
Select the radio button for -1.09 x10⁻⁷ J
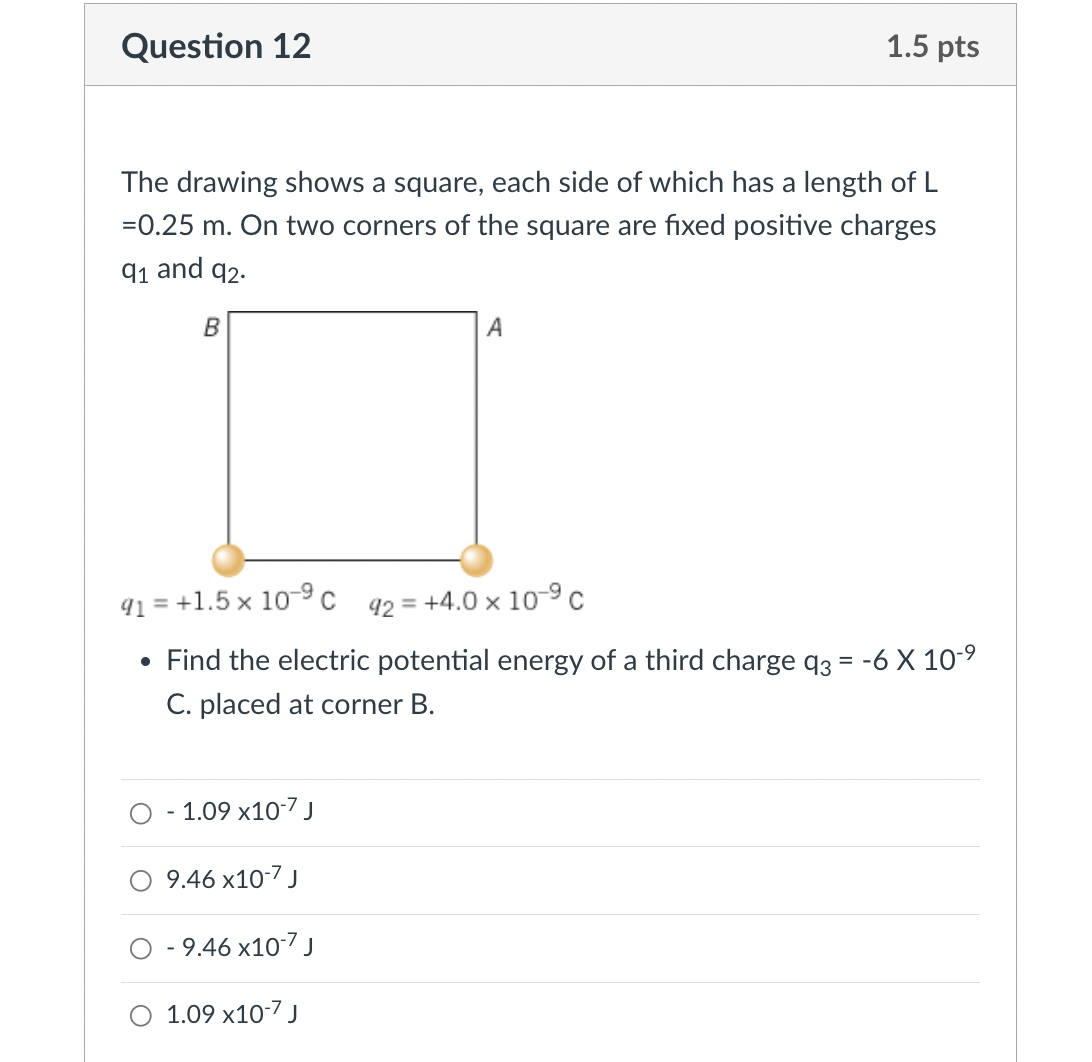tap(141, 814)
